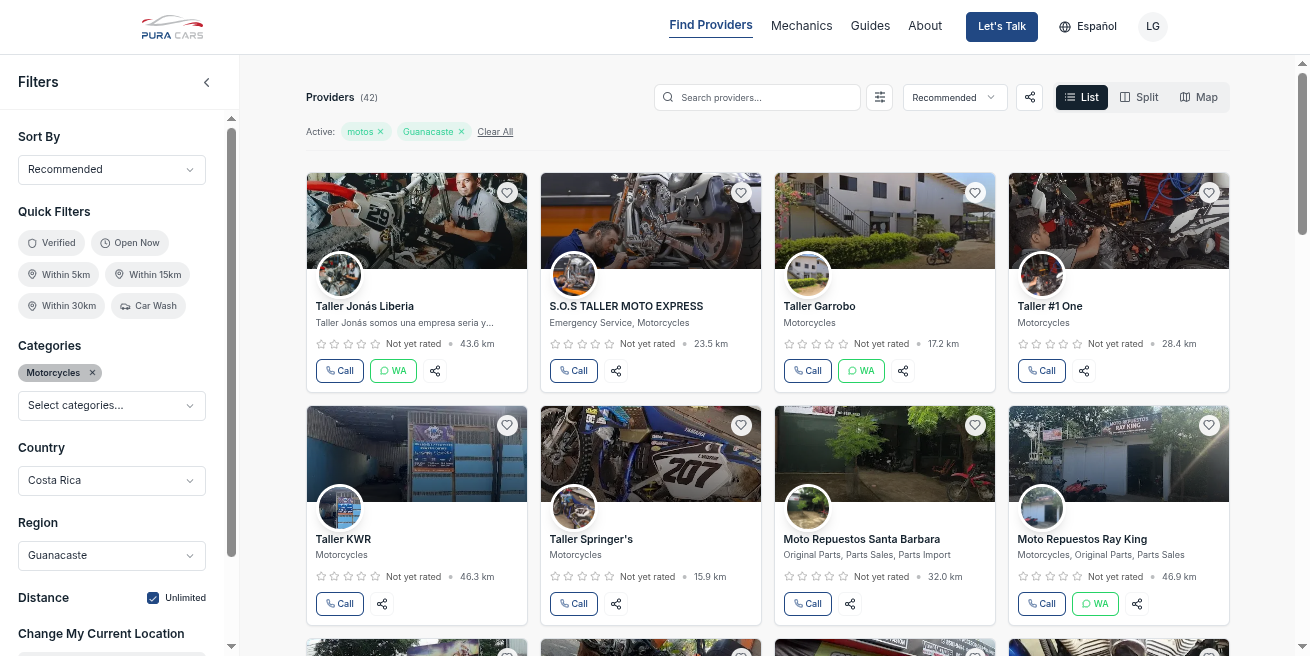1310x656 pixels.
Task: Open the About nav item
Action: [x=925, y=26]
